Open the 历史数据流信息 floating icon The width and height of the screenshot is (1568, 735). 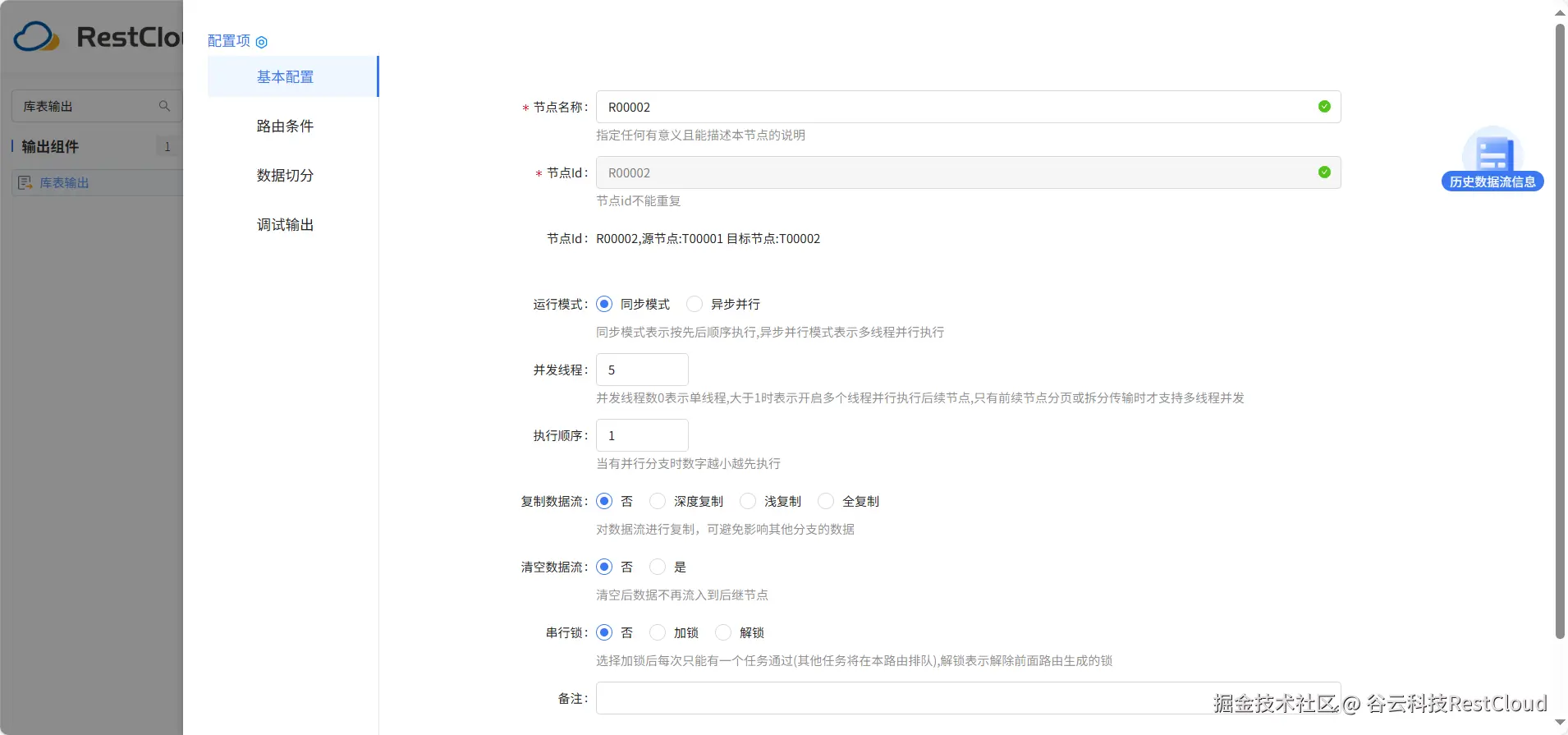(1492, 150)
